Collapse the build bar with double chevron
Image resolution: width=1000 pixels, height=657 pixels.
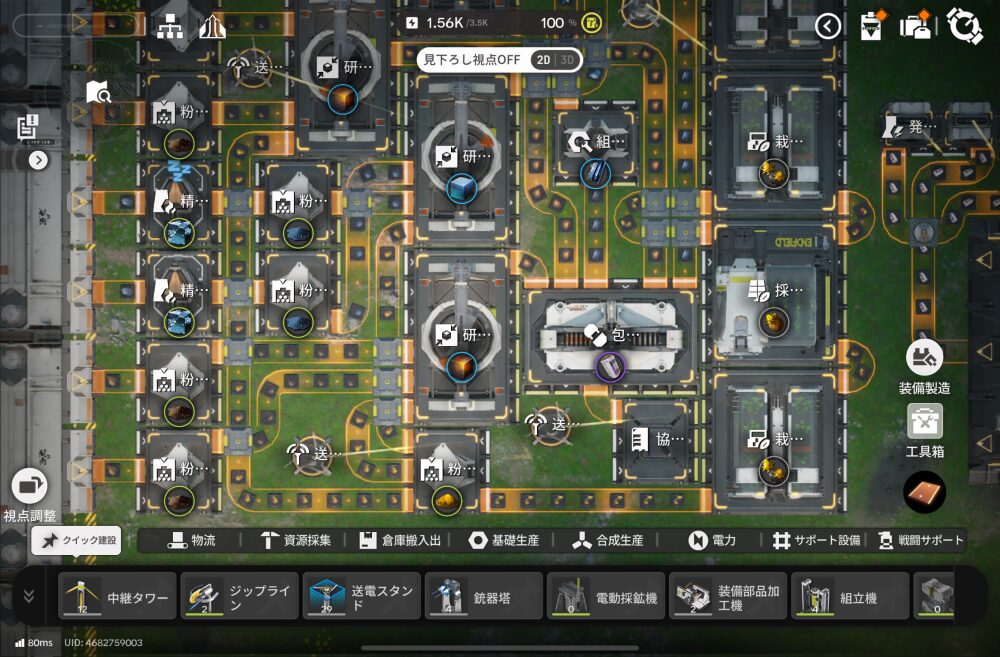click(x=28, y=595)
